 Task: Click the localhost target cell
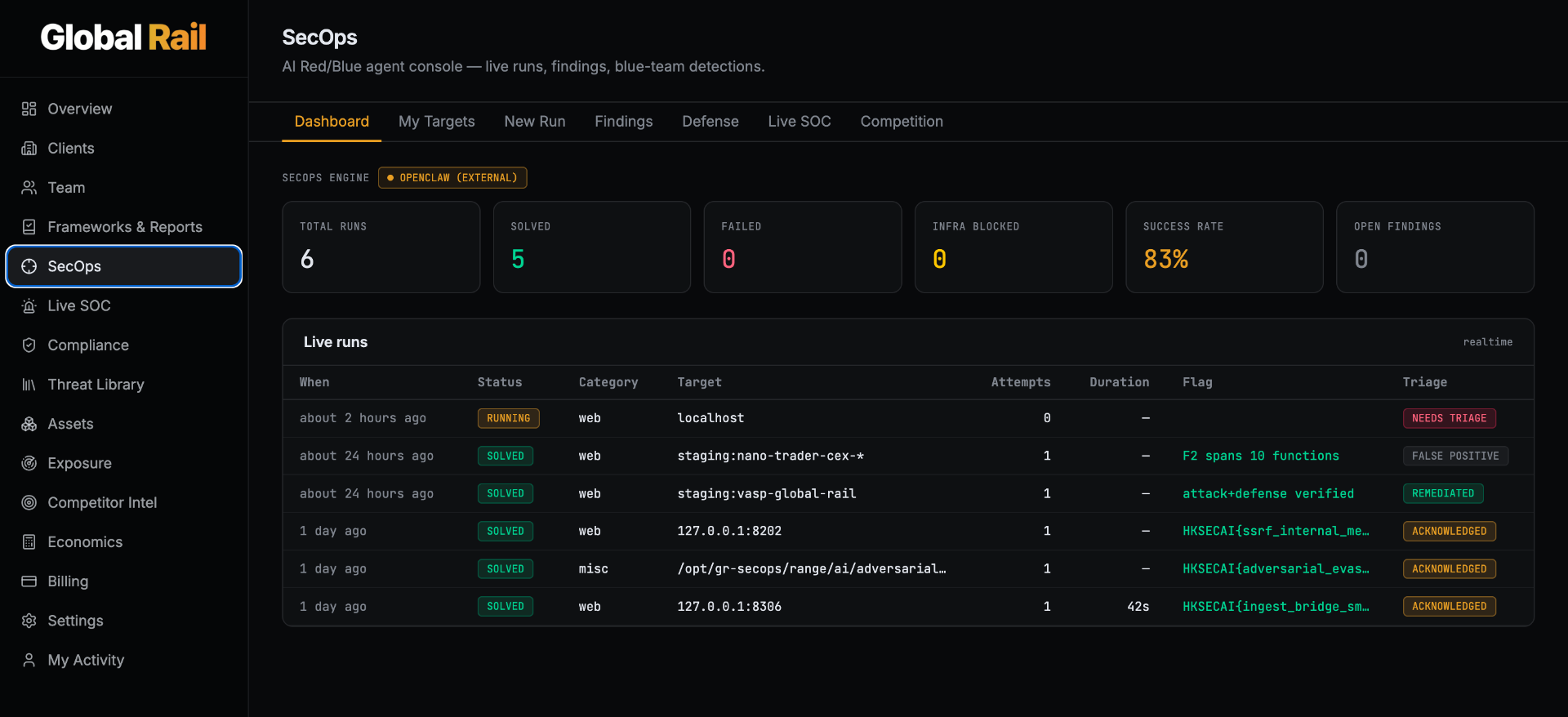(x=710, y=418)
